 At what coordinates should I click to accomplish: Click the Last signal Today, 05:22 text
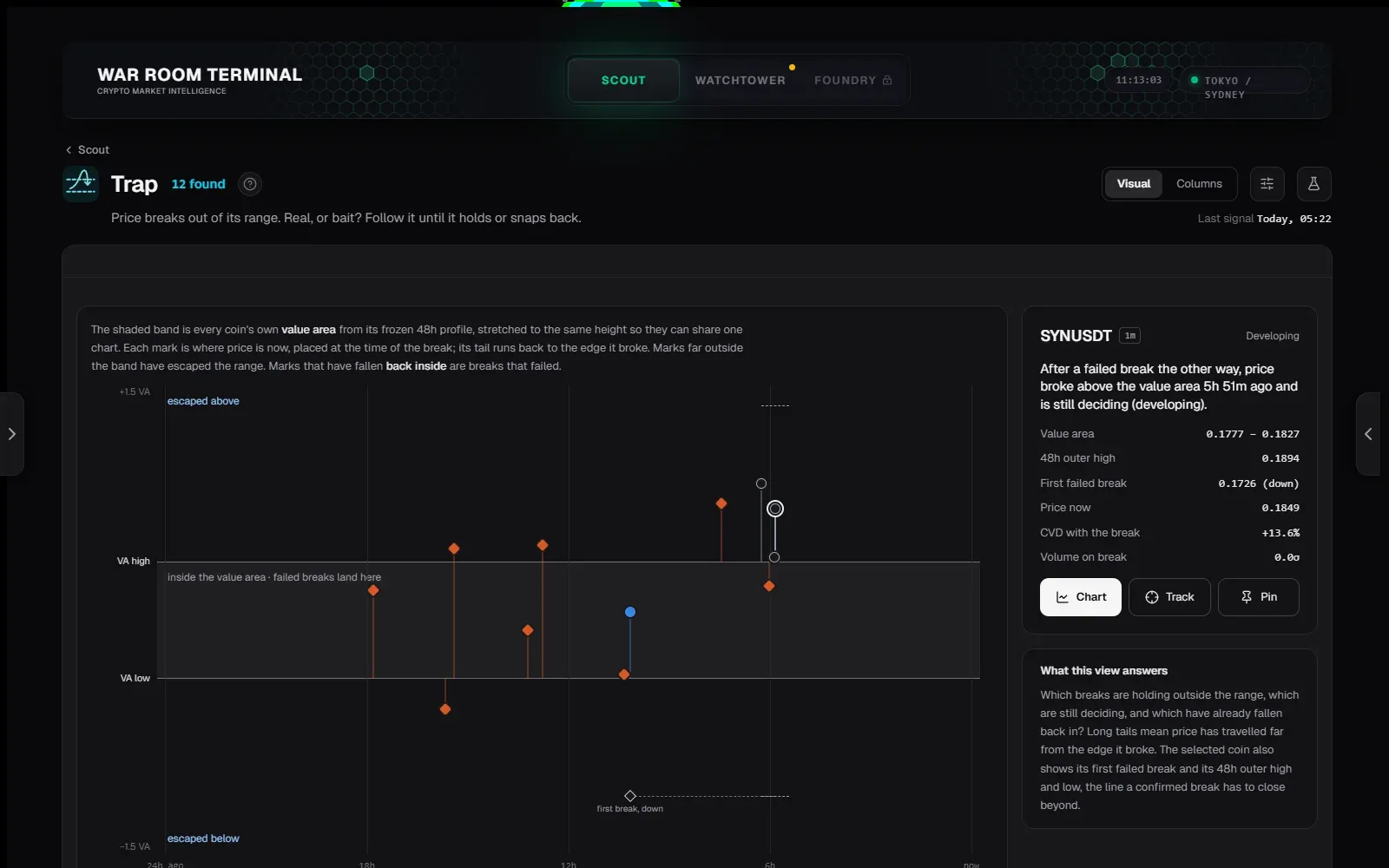pyautogui.click(x=1264, y=219)
